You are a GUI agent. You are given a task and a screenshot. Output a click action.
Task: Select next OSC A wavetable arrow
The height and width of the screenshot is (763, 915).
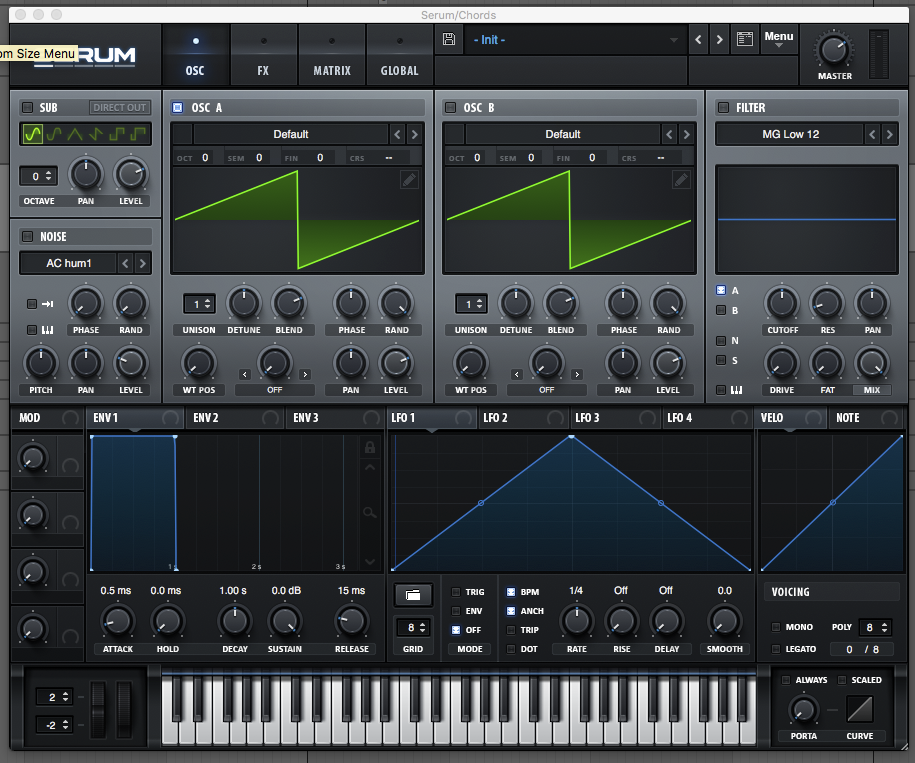pos(415,135)
